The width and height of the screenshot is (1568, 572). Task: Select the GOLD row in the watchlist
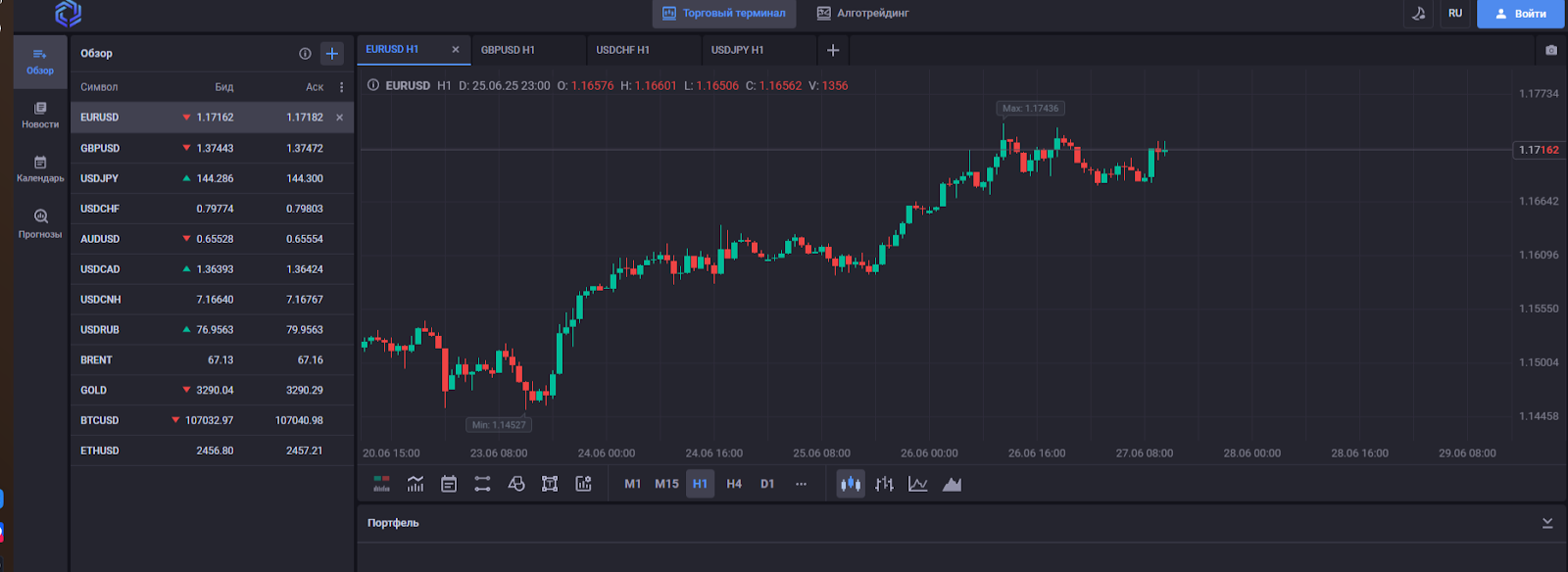[x=212, y=391]
